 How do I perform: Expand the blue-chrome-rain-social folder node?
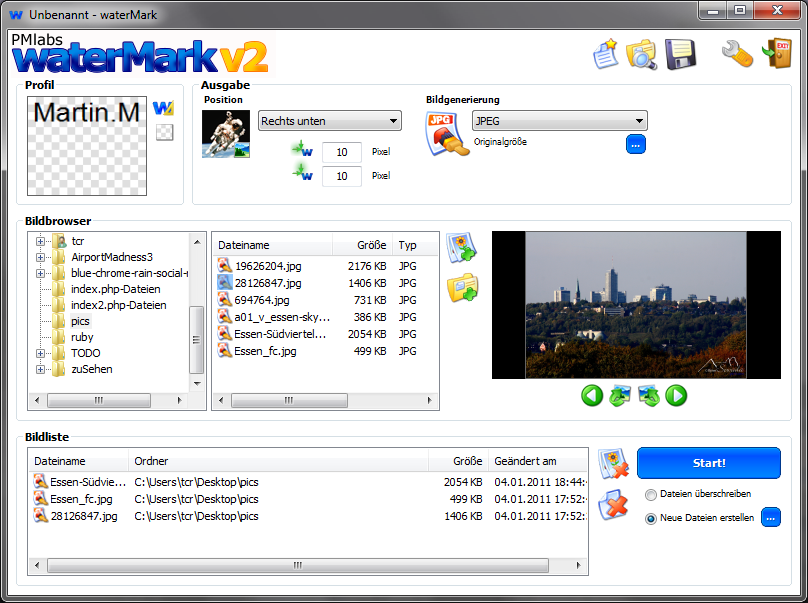40,273
